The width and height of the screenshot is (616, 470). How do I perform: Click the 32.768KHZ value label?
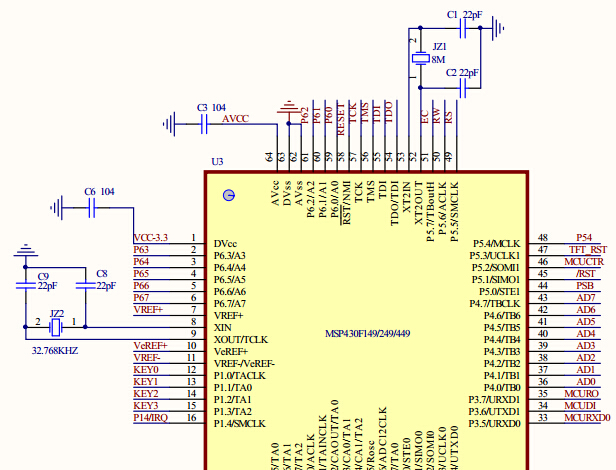pyautogui.click(x=55, y=351)
